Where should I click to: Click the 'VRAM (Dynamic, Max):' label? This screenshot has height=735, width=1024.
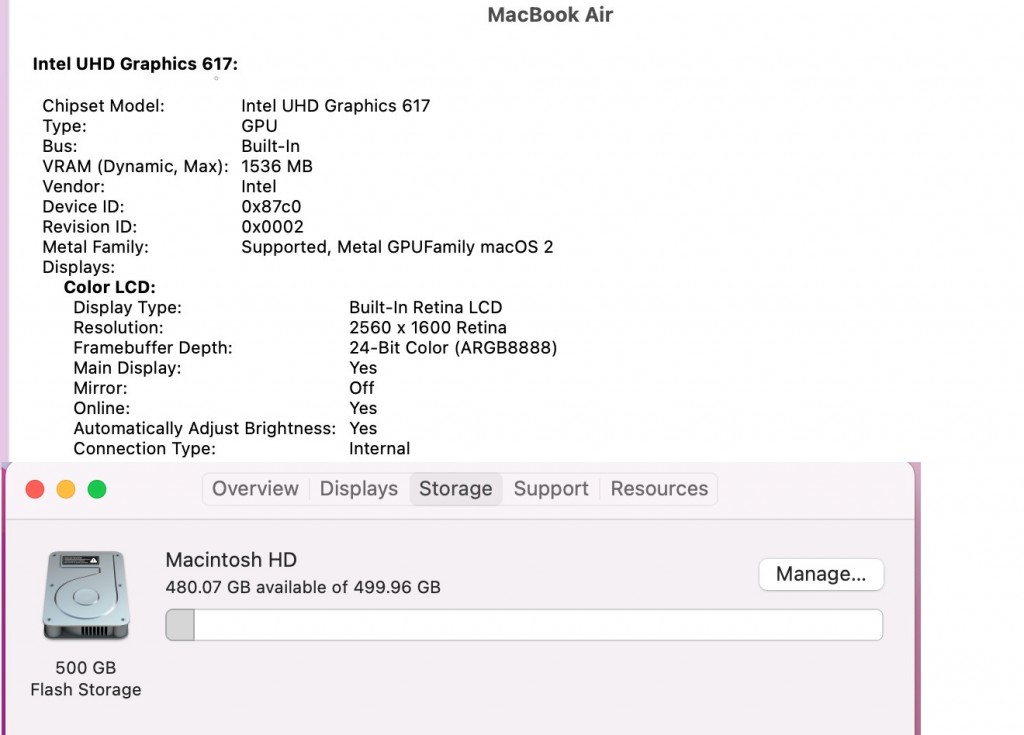(135, 167)
